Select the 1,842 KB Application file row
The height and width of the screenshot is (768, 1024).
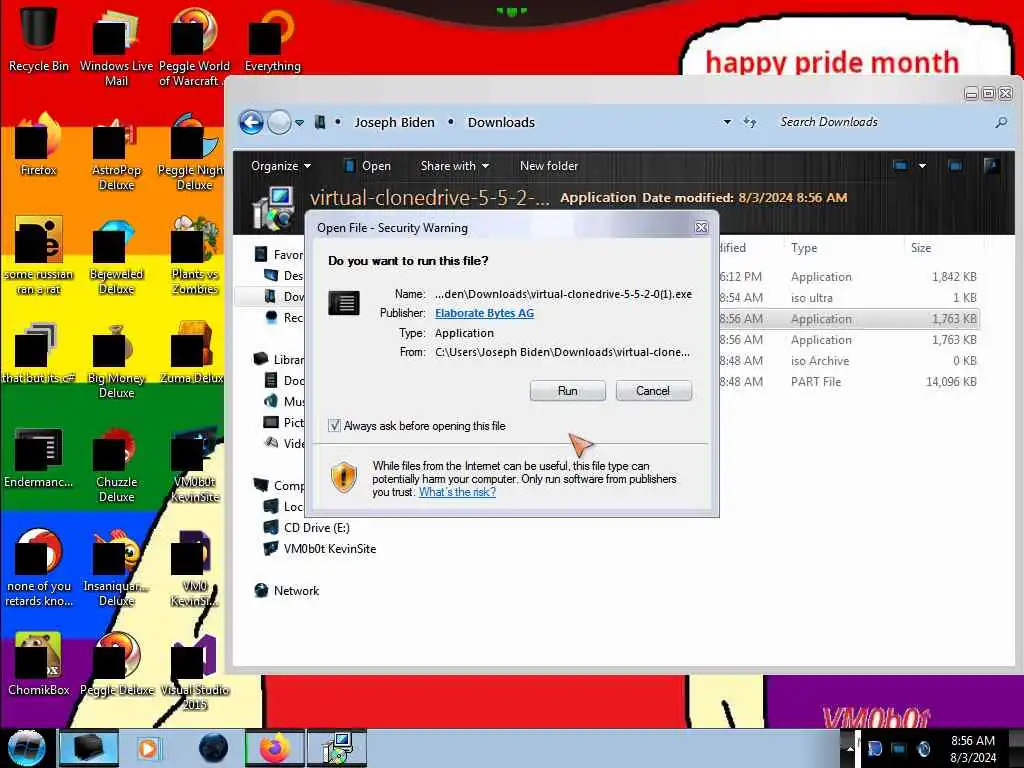tap(848, 277)
